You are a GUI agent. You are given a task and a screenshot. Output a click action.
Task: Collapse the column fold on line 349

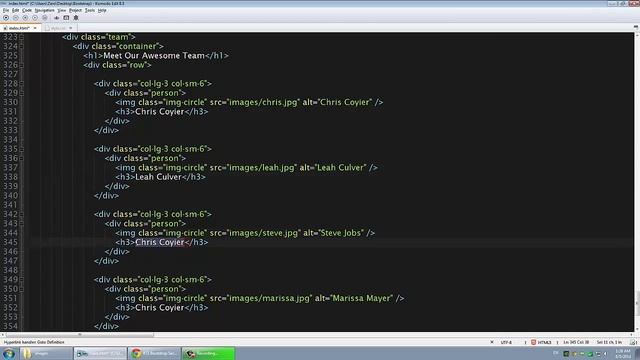coord(22,280)
